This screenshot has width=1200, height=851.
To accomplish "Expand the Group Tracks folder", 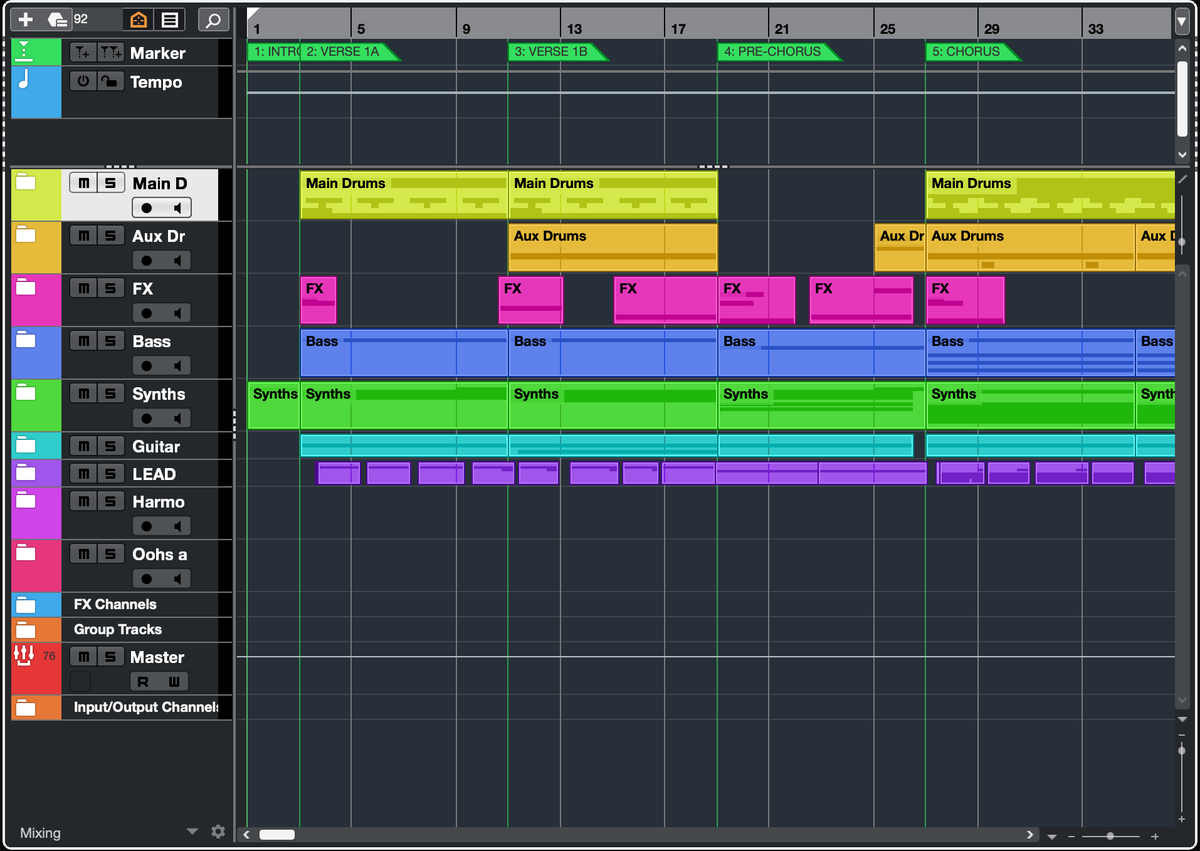I will click(x=24, y=629).
